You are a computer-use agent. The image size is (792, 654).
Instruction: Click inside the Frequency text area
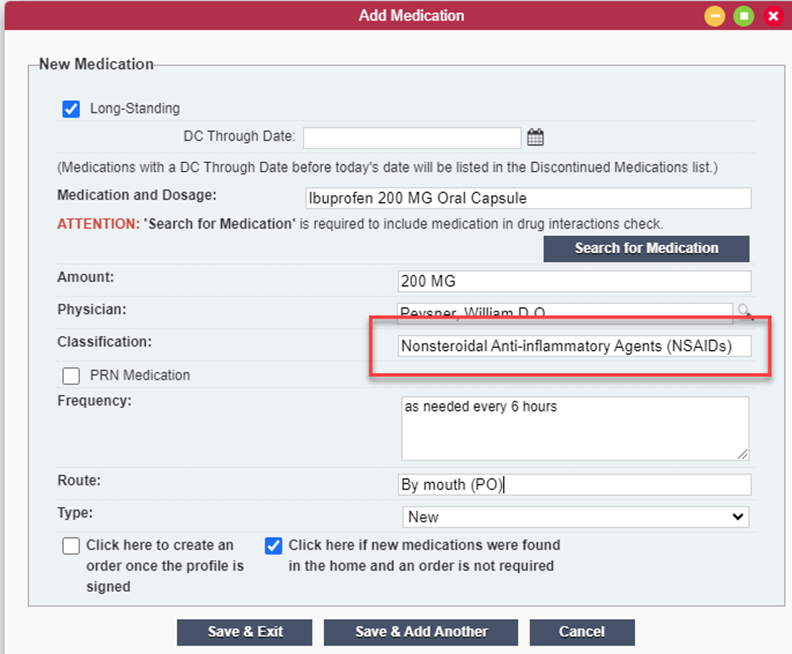tap(575, 428)
